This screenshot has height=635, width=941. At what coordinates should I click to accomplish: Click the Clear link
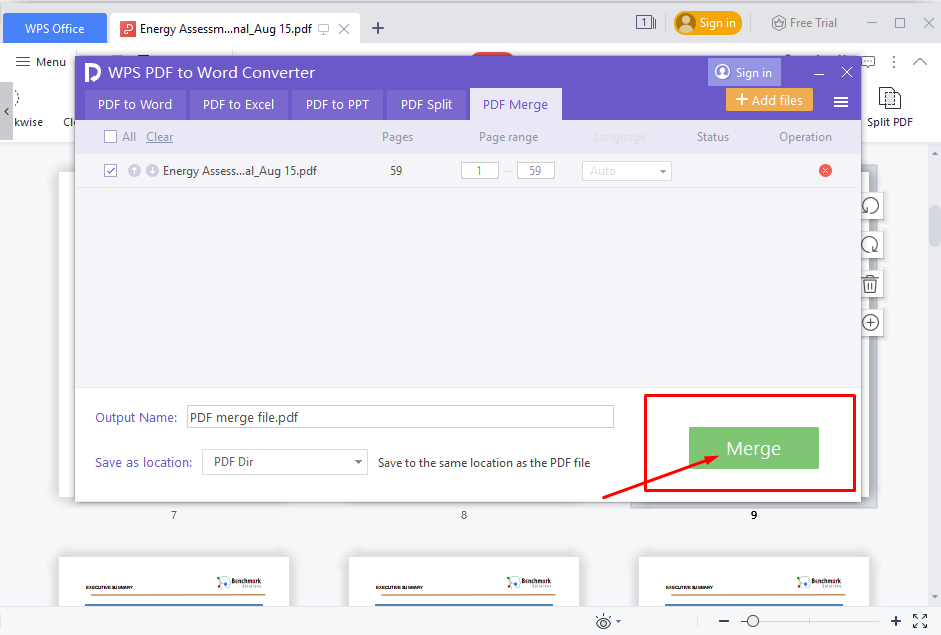(159, 137)
